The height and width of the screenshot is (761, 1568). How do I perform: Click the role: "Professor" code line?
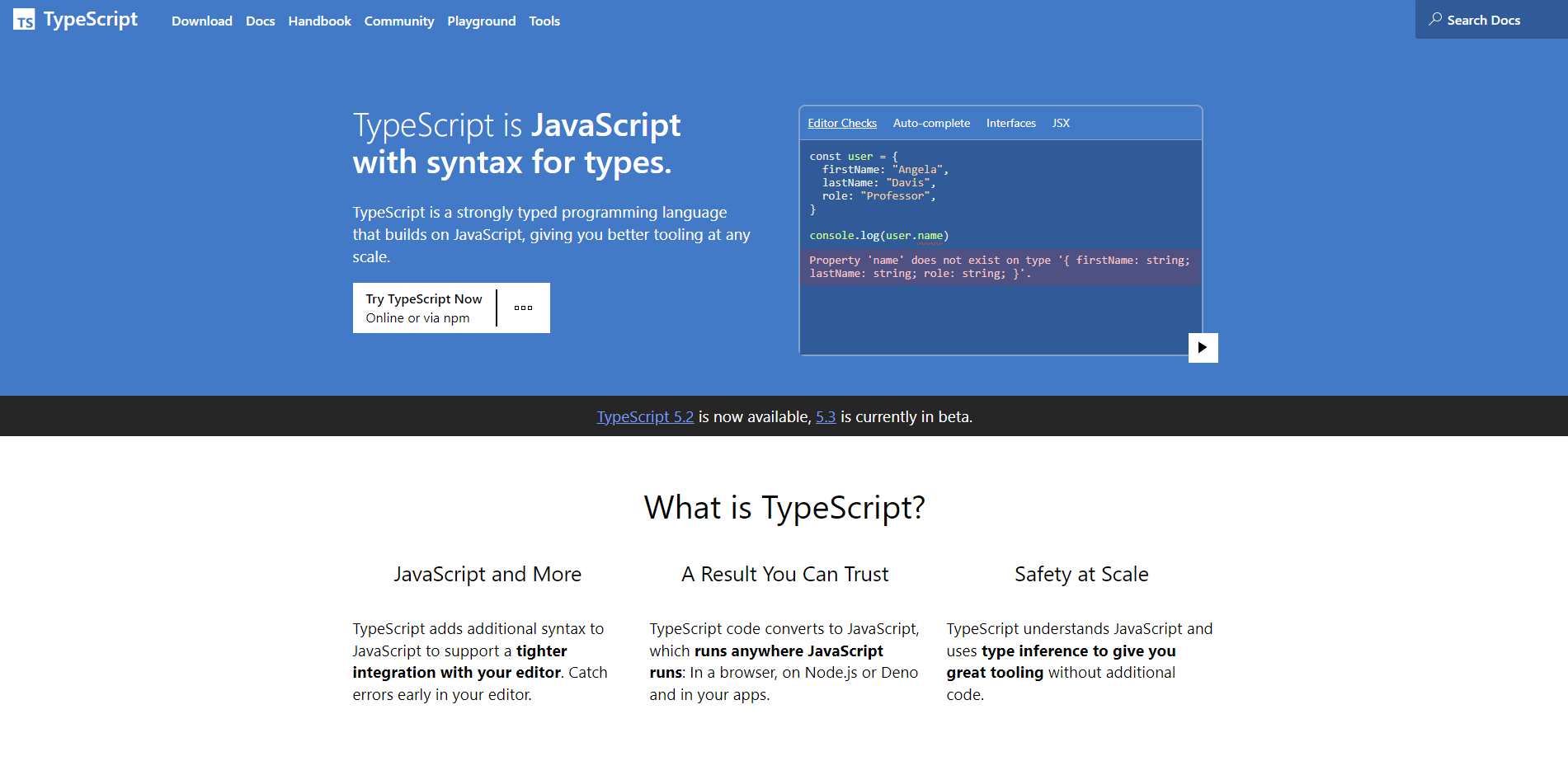[878, 196]
